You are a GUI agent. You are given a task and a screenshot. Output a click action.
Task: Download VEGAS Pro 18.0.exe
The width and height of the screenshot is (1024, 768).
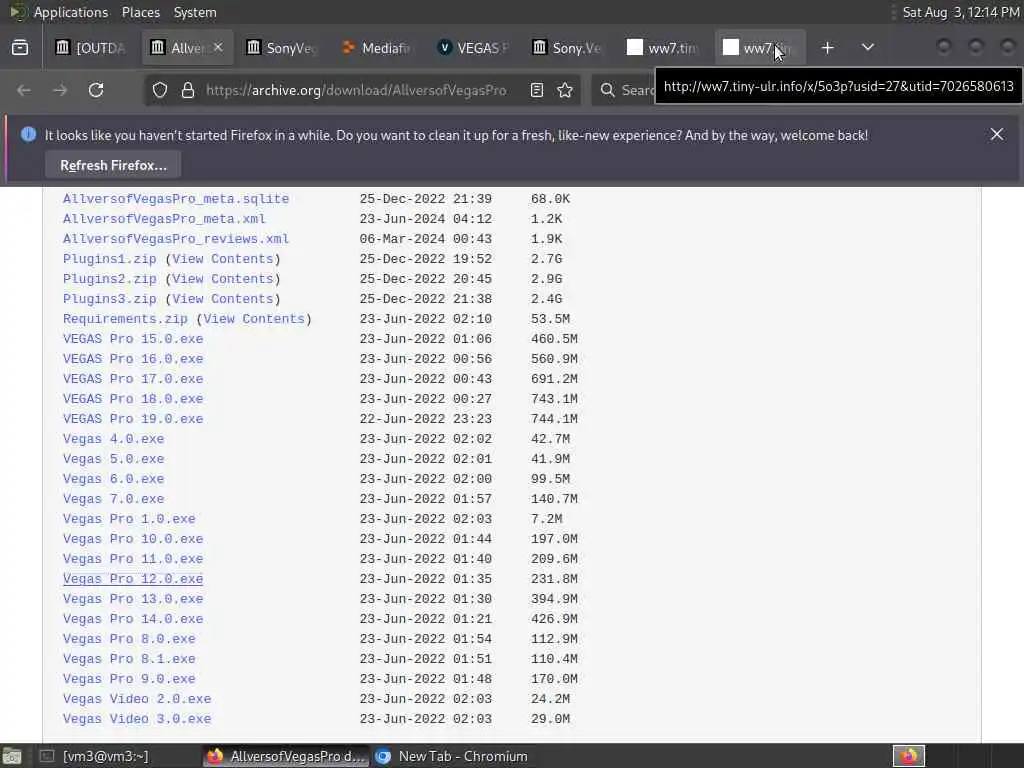133,399
